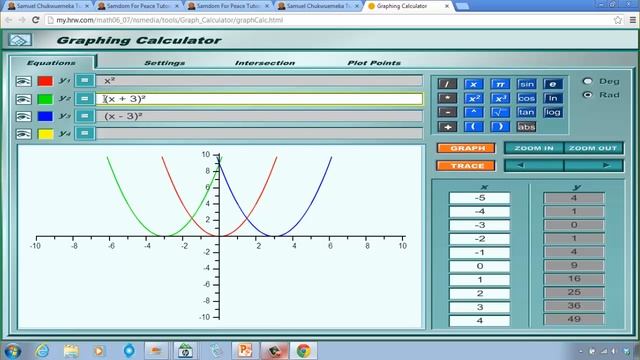Open the Plot Points tab

[374, 63]
